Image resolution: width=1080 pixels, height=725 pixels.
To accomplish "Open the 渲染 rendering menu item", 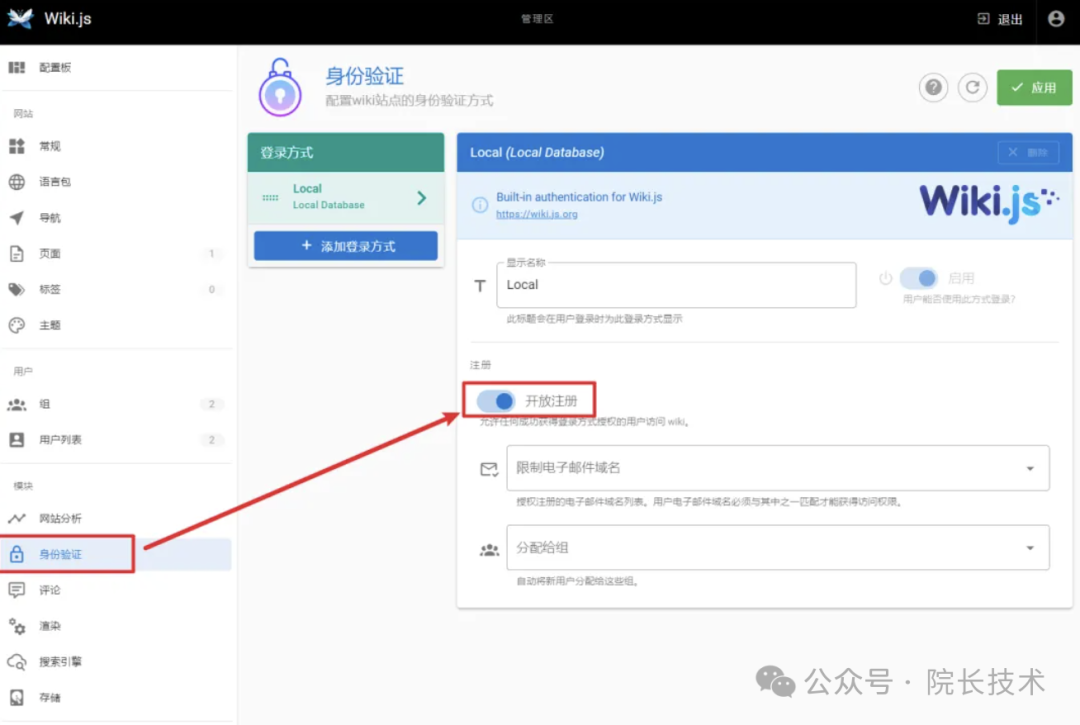I will coord(117,625).
